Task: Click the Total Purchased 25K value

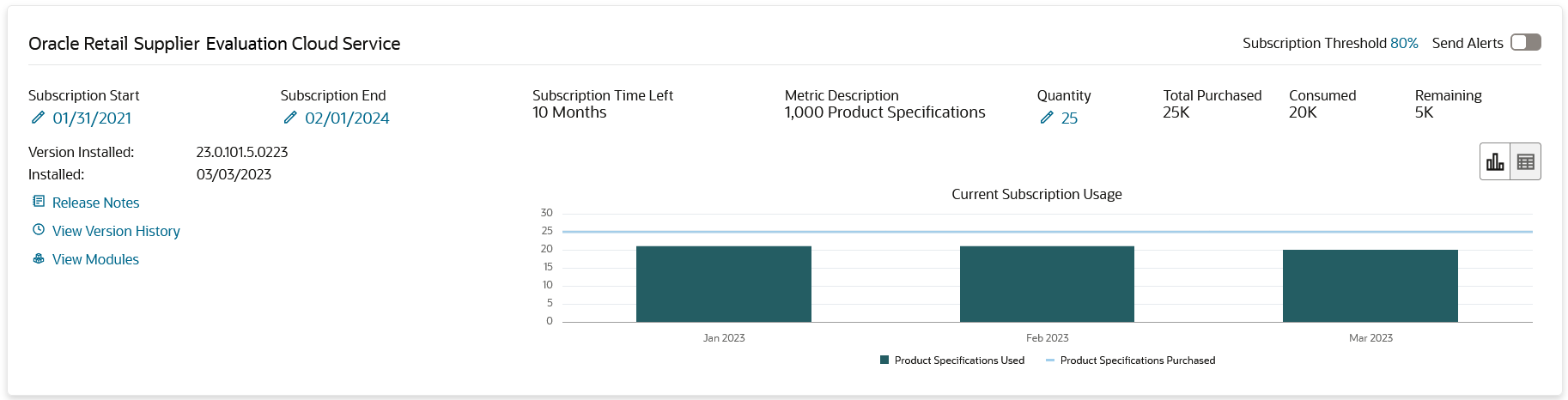Action: 1176,112
